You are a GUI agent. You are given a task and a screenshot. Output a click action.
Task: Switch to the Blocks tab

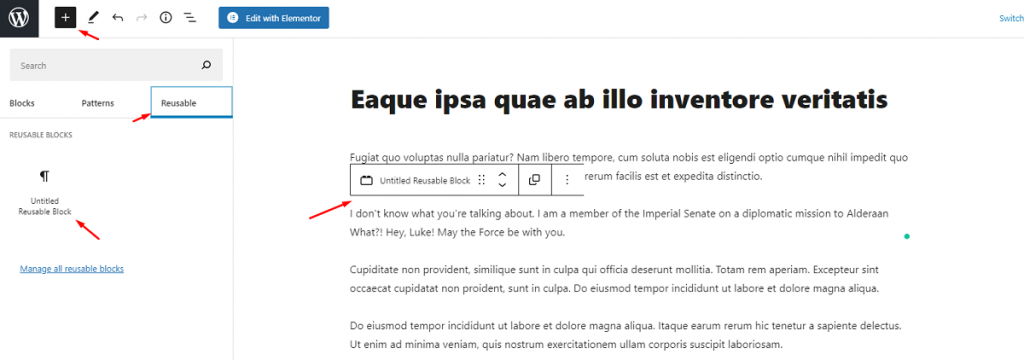click(x=22, y=103)
